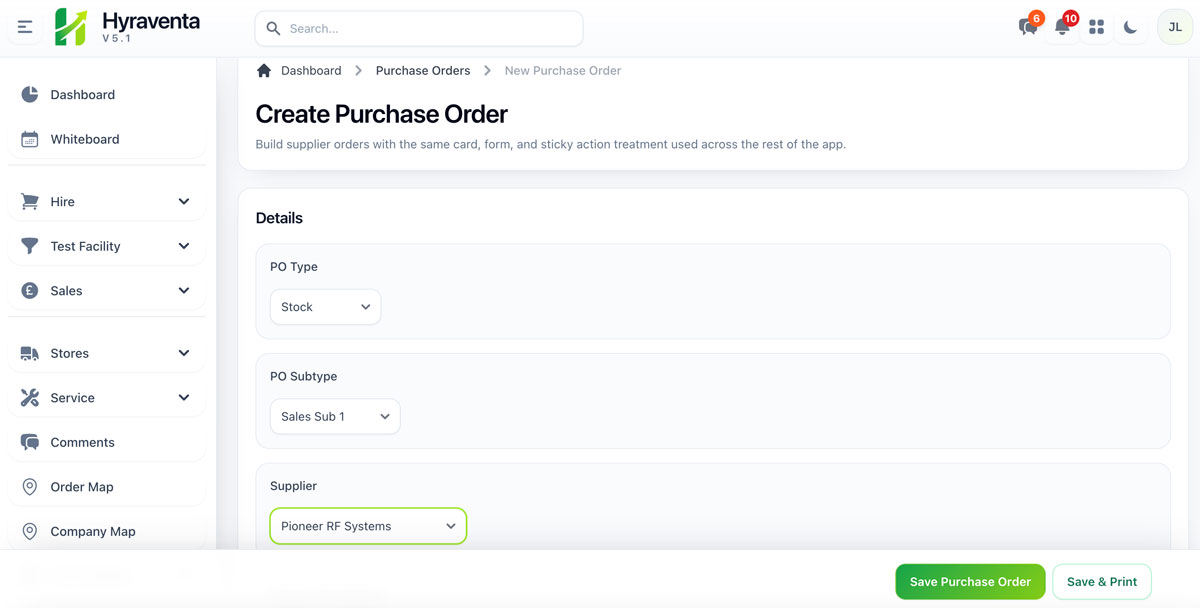Click the Comments speech bubble icon

(30, 442)
